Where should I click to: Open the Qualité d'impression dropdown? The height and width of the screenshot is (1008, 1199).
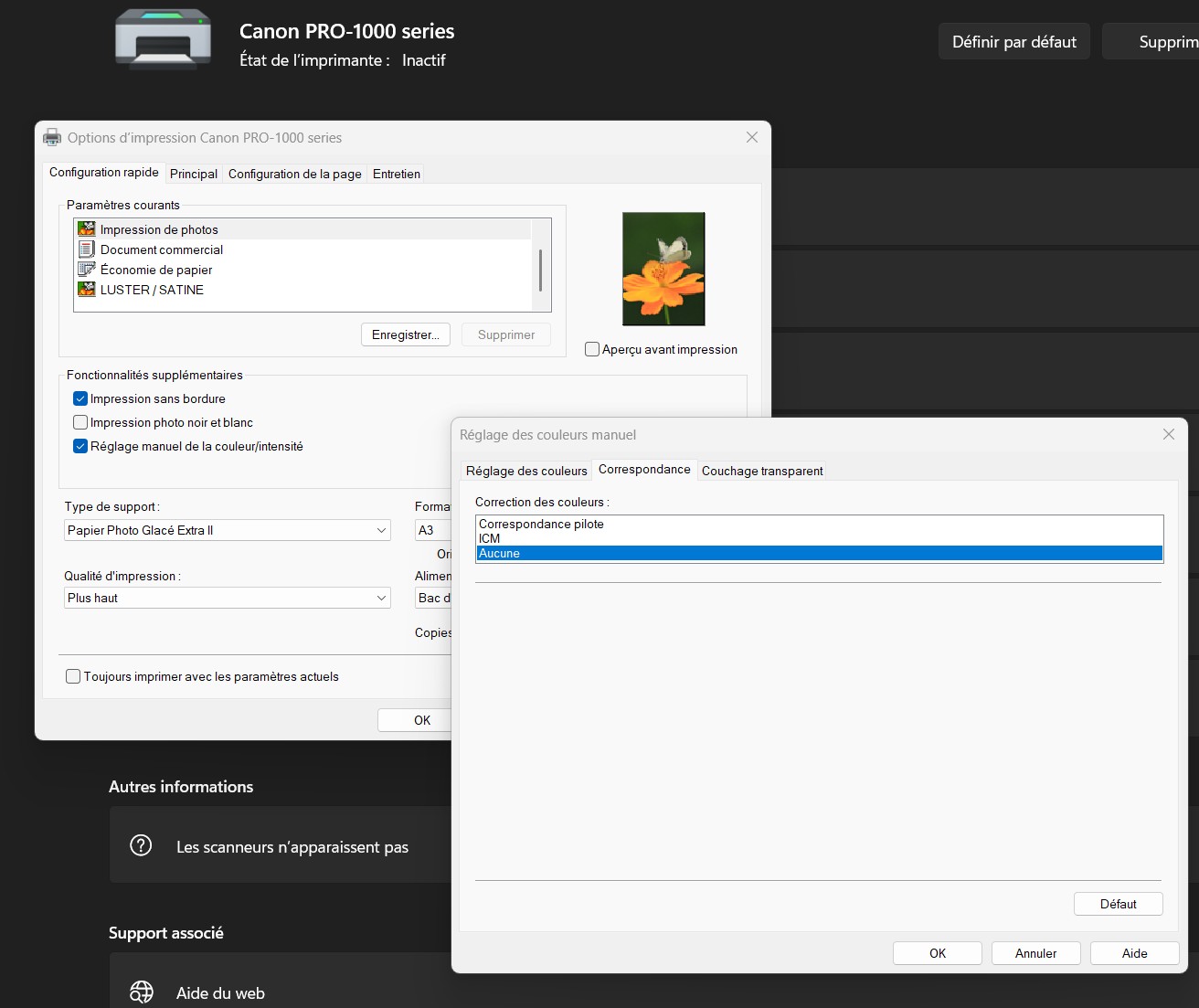(228, 598)
